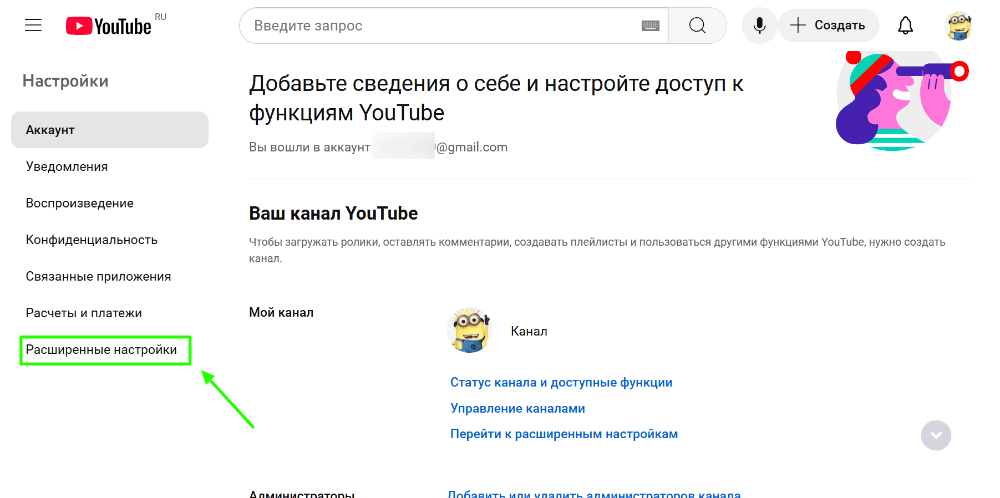1000x498 pixels.
Task: Click the Настройки sidebar title
Action: [x=66, y=81]
